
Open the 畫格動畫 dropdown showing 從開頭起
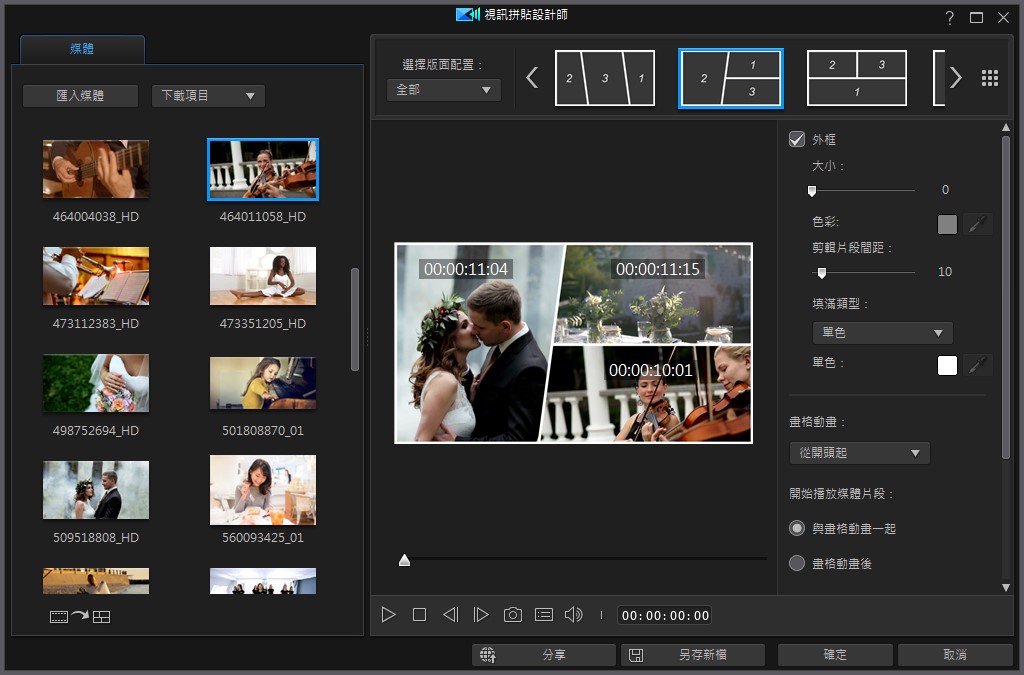[x=859, y=452]
